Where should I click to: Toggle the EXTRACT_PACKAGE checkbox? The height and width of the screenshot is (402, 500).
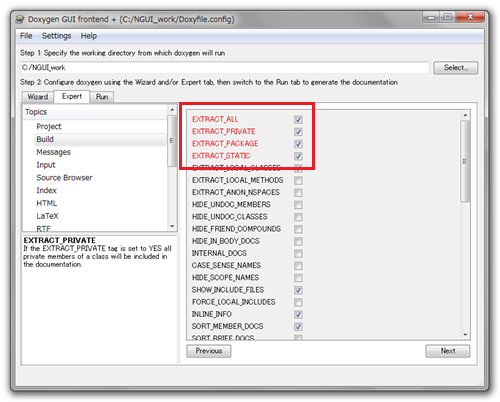click(298, 144)
